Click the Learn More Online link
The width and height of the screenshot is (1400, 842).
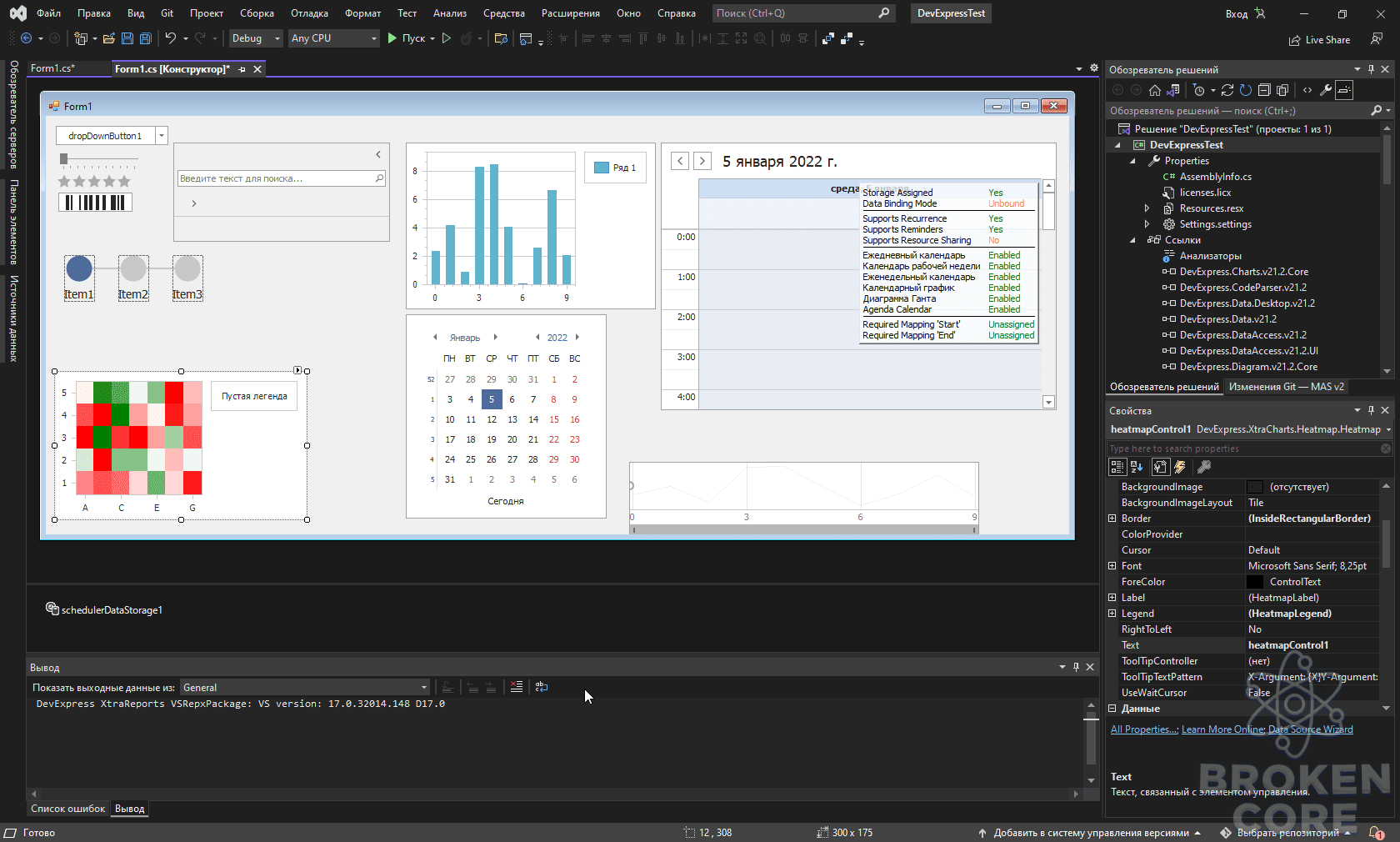(x=1223, y=729)
